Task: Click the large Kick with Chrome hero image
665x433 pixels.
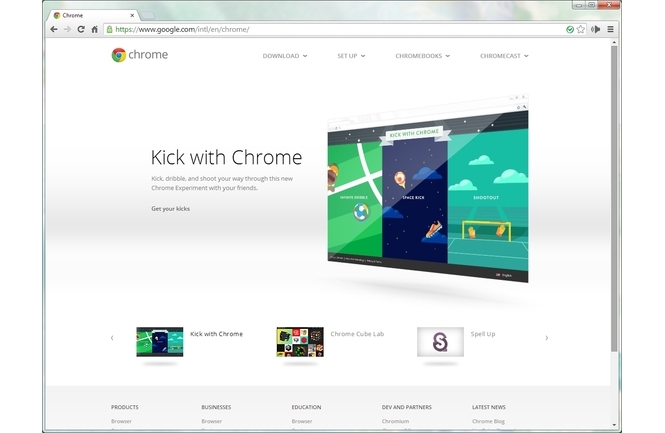Action: tap(428, 190)
